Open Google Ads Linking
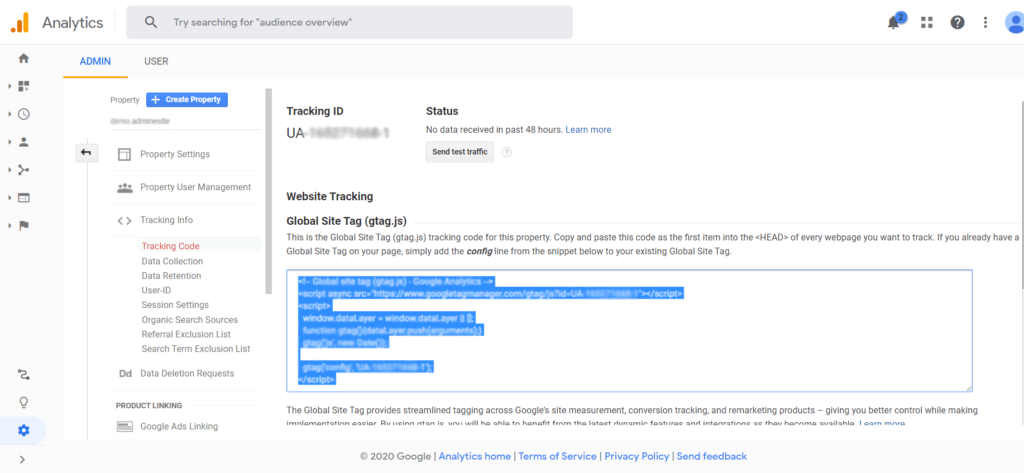 179,427
